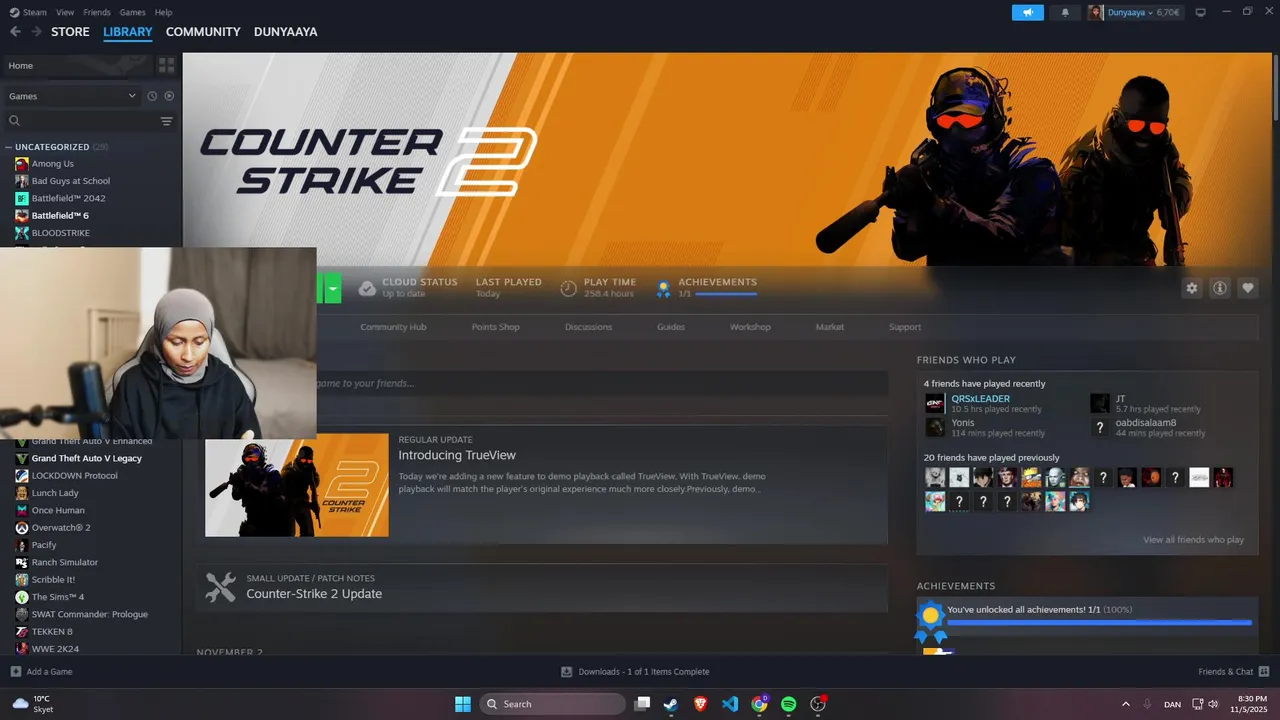Viewport: 1280px width, 720px height.
Task: Open the View menu
Action: [x=65, y=12]
